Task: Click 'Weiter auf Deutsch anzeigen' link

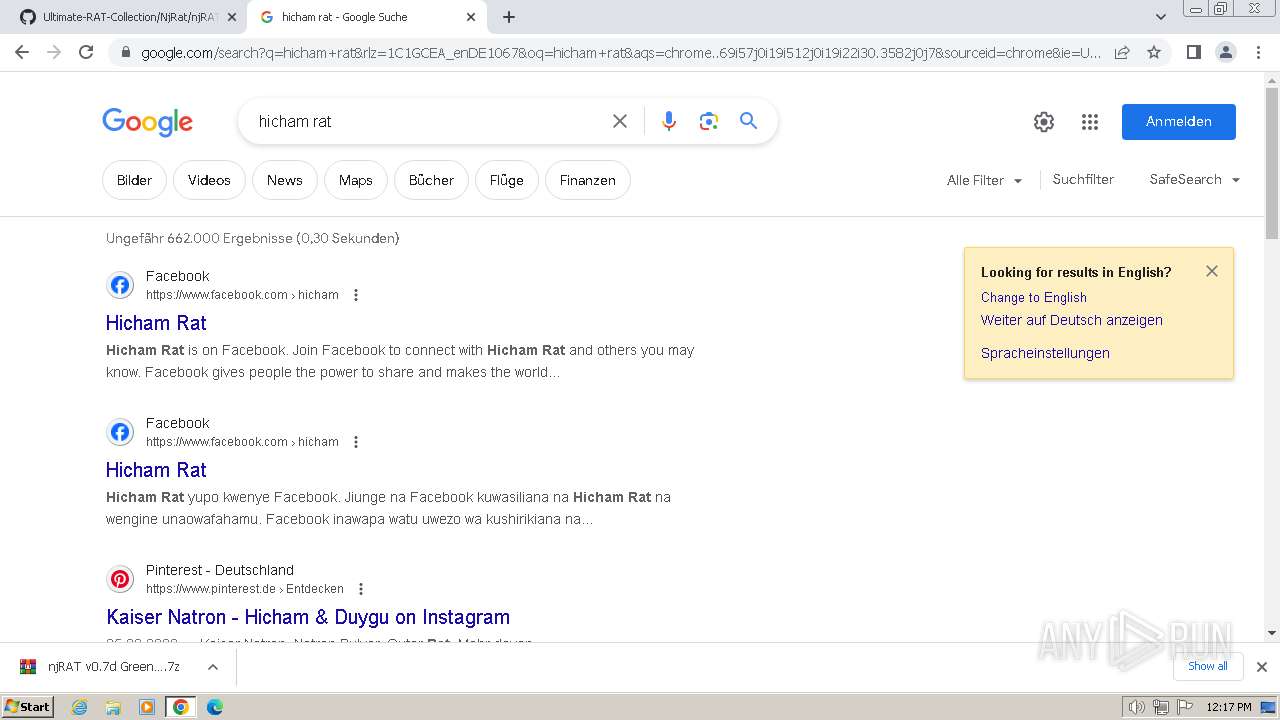Action: point(1072,320)
